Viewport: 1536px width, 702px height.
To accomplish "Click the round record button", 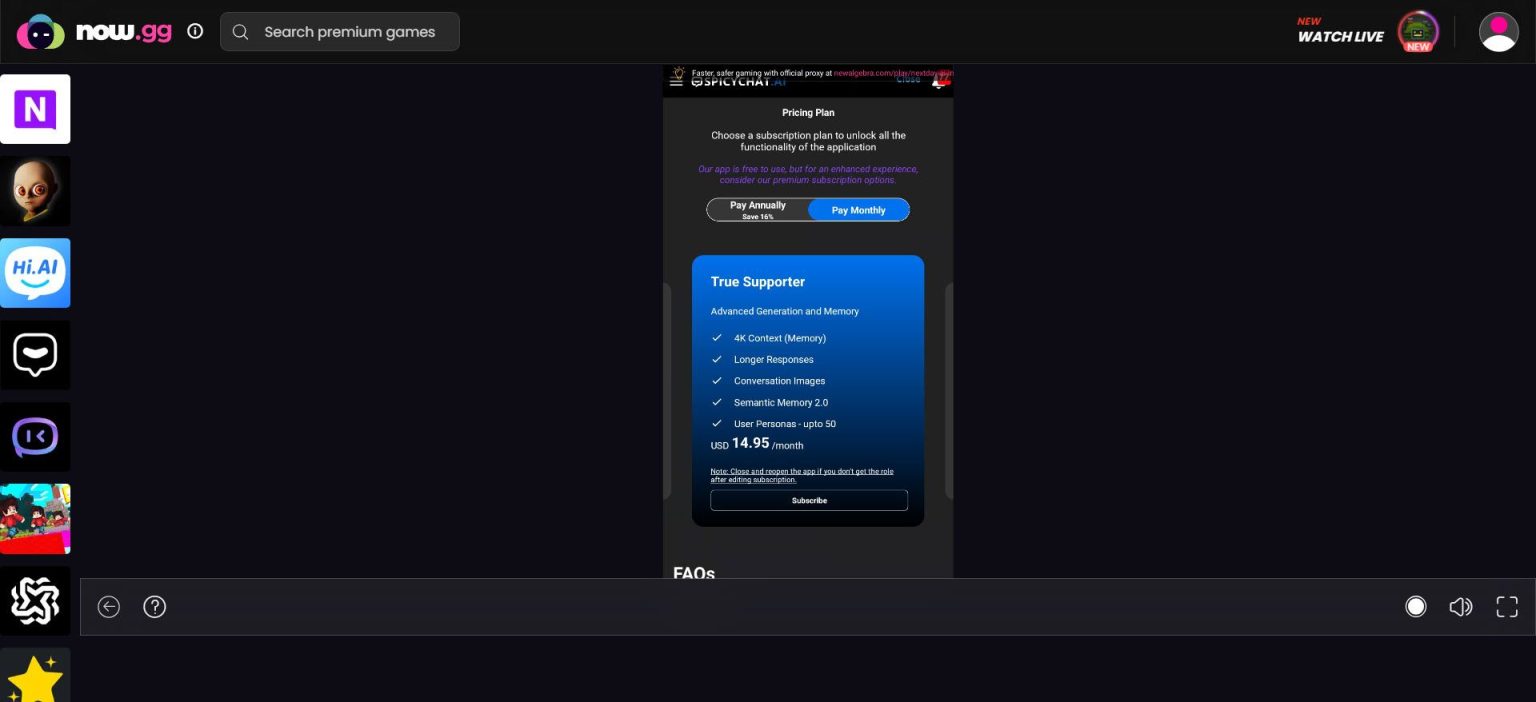I will 1415,607.
